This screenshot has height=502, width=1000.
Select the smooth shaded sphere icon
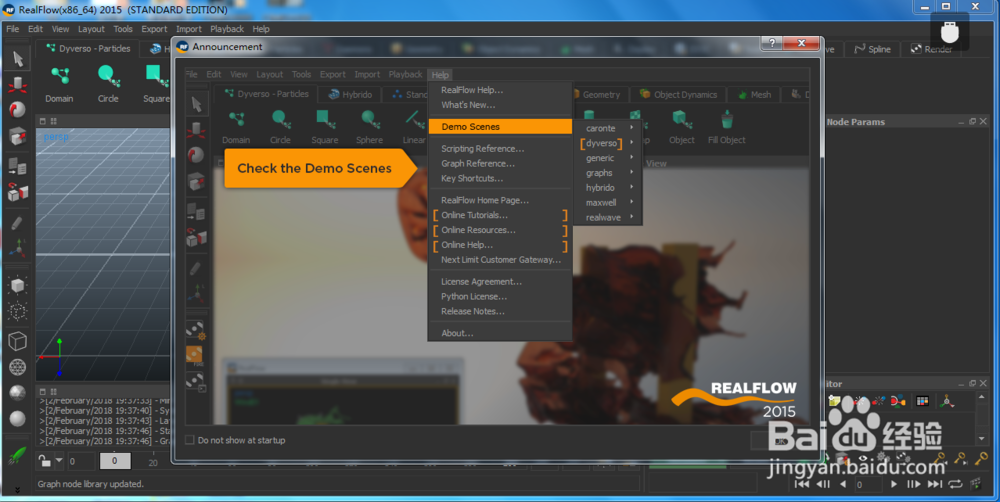(18, 418)
